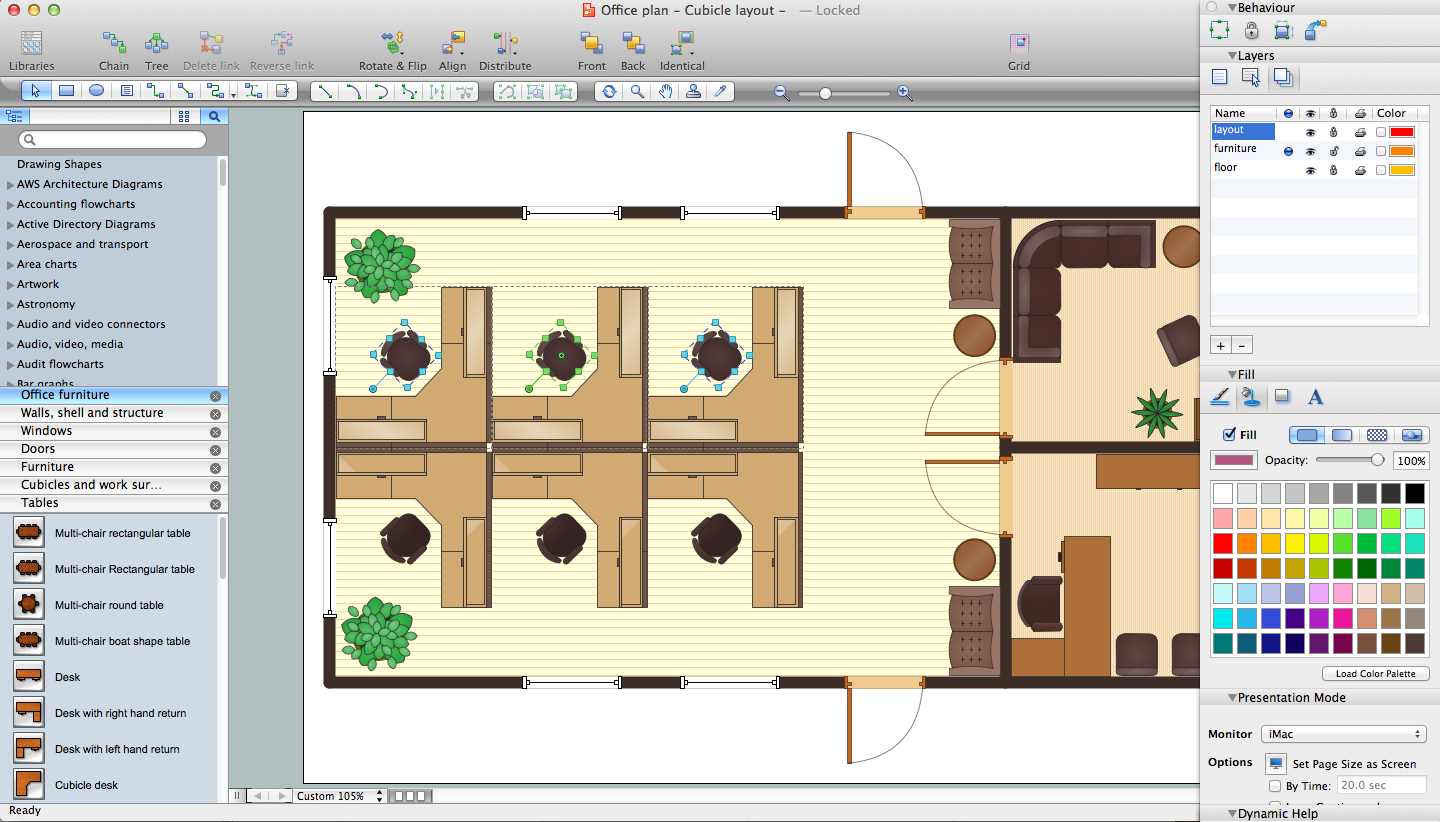Screen dimensions: 1440x822
Task: Collapse the Presentation Mode section
Action: [1232, 698]
